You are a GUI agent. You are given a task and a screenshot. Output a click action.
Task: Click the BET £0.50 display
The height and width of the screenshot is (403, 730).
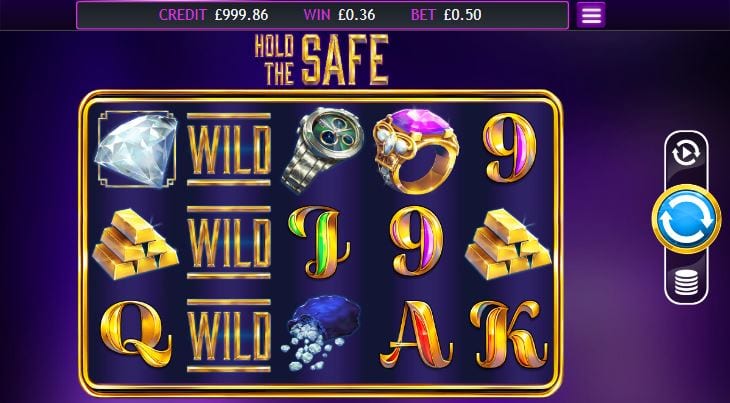point(446,15)
